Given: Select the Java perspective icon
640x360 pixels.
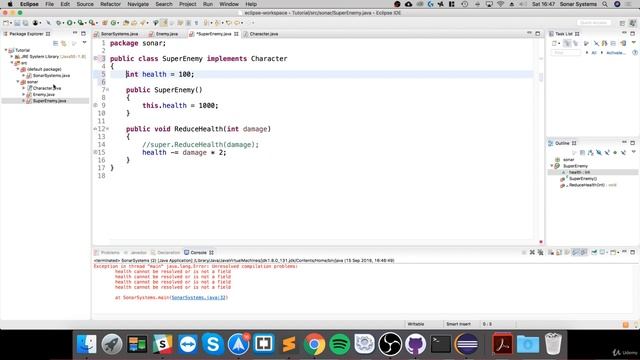Looking at the screenshot, I should [x=633, y=23].
